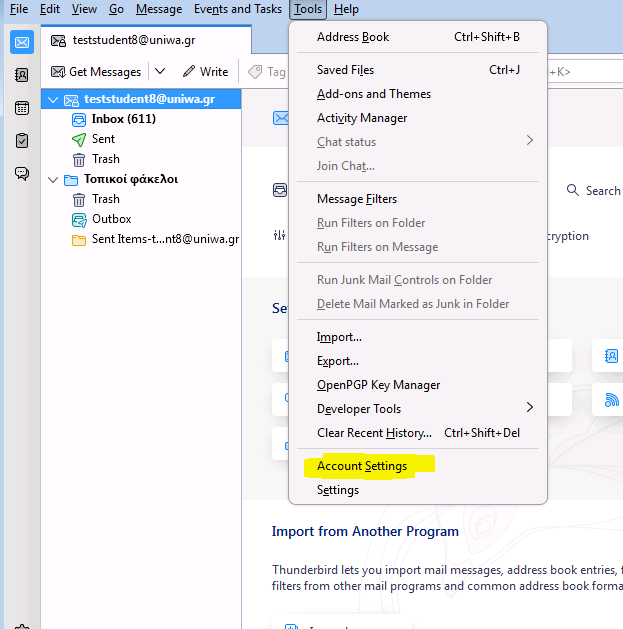Open Activity Manager
This screenshot has height=629, width=623.
[418, 118]
